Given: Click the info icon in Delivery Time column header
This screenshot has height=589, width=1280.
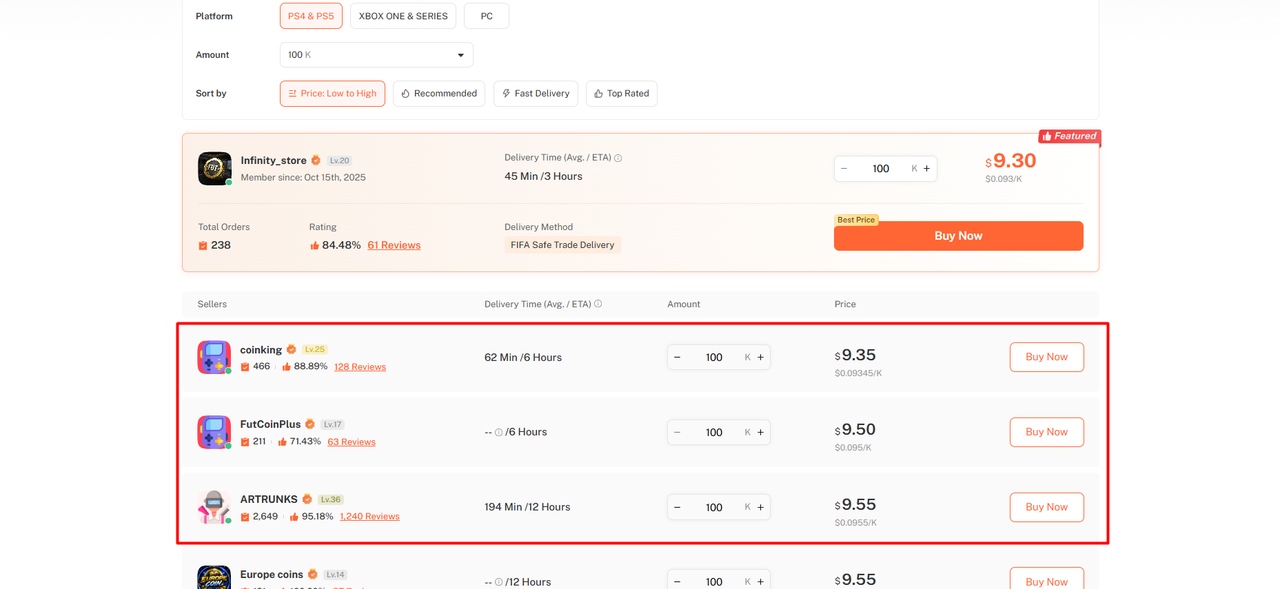Looking at the screenshot, I should point(598,304).
